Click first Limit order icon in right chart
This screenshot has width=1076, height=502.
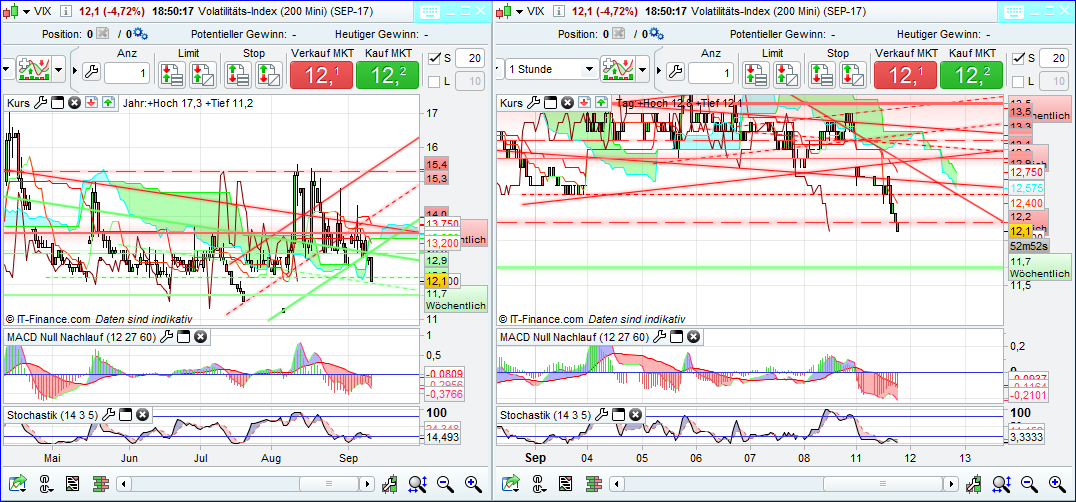(756, 74)
